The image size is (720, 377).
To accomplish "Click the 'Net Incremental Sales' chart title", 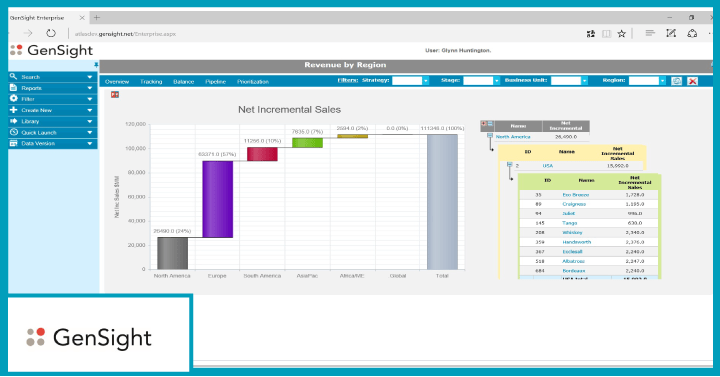I will click(289, 110).
